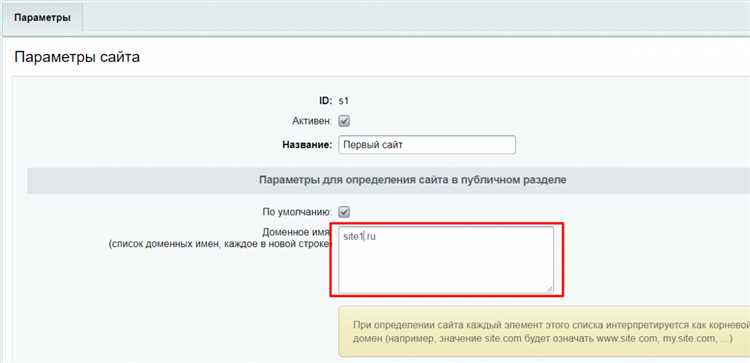Click the Название field with Первый сайт
Image resolution: width=750 pixels, height=363 pixels.
tap(427, 145)
